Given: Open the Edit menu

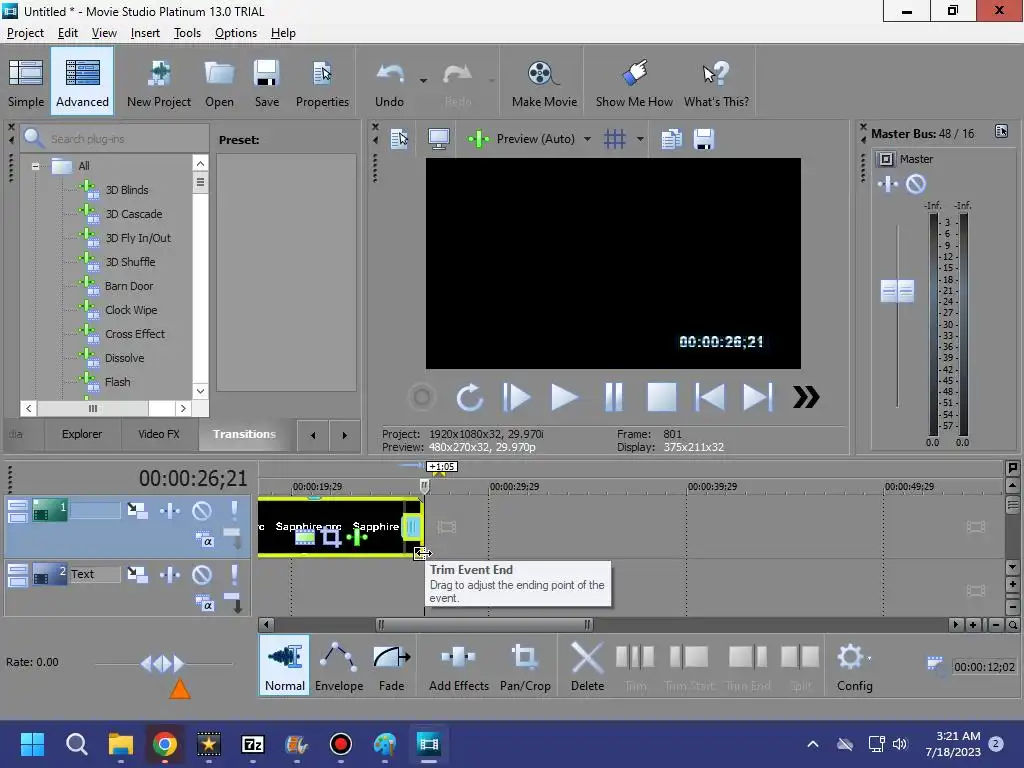Looking at the screenshot, I should click(x=68, y=33).
